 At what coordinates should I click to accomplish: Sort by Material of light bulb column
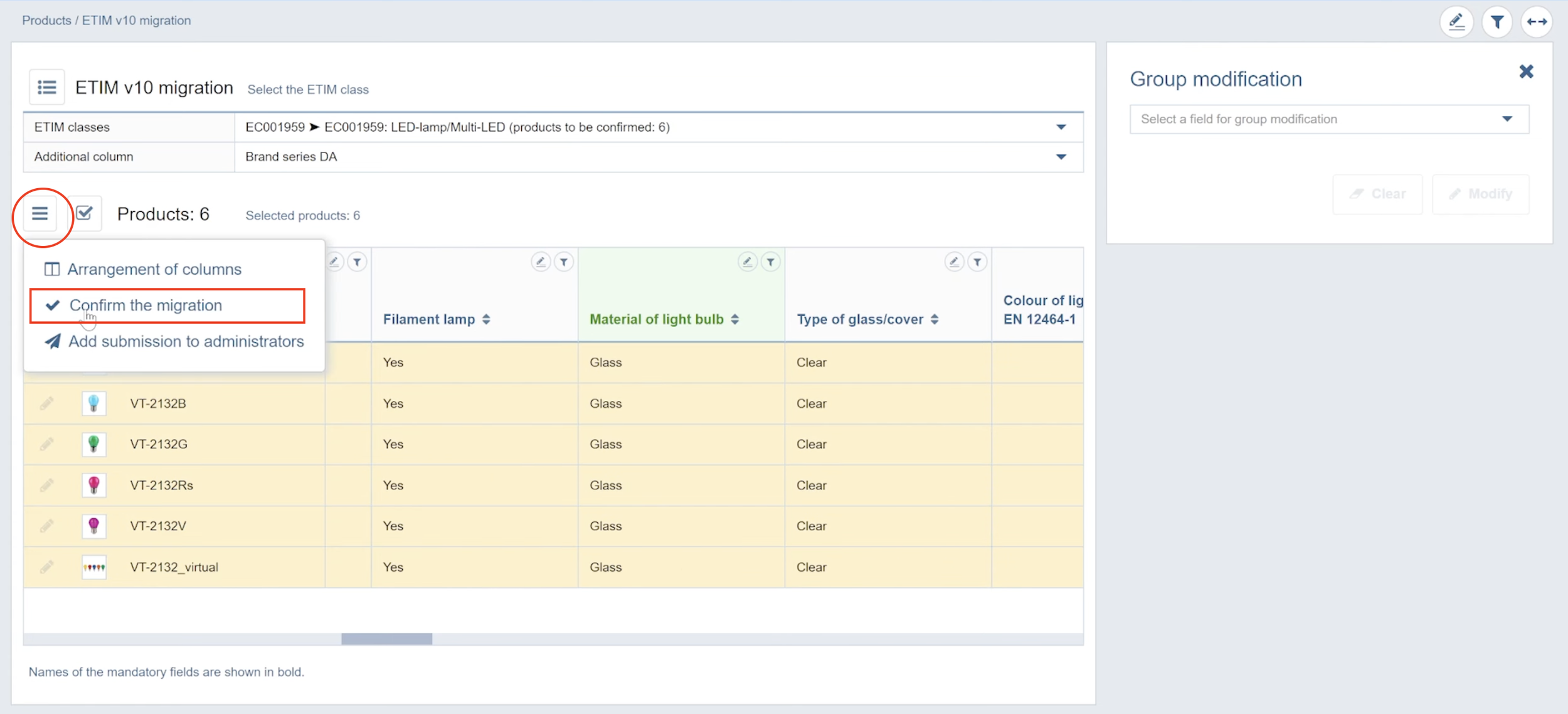click(735, 319)
